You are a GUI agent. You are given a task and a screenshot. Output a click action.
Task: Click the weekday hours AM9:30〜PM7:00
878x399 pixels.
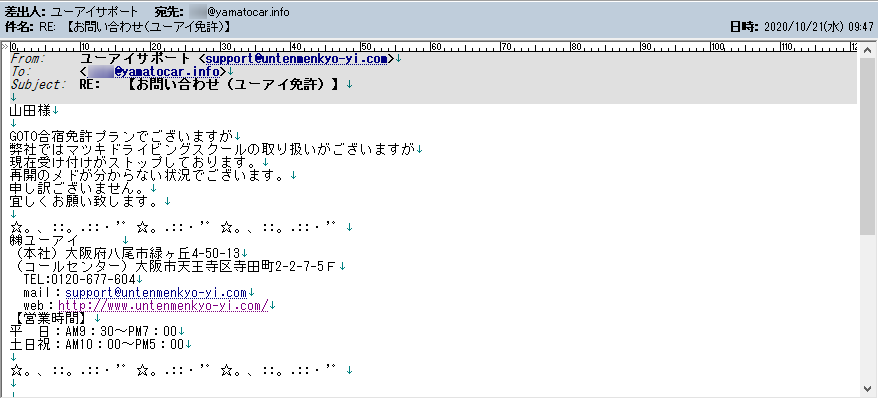point(122,331)
